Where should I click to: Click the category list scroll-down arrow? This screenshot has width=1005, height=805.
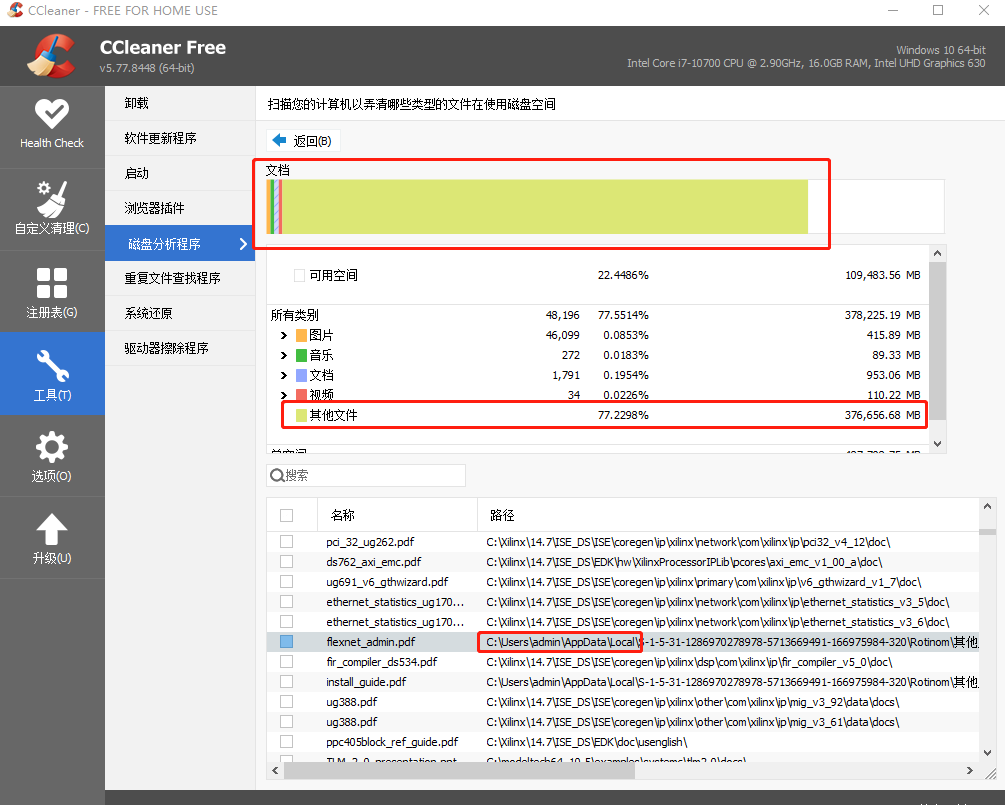(x=938, y=444)
